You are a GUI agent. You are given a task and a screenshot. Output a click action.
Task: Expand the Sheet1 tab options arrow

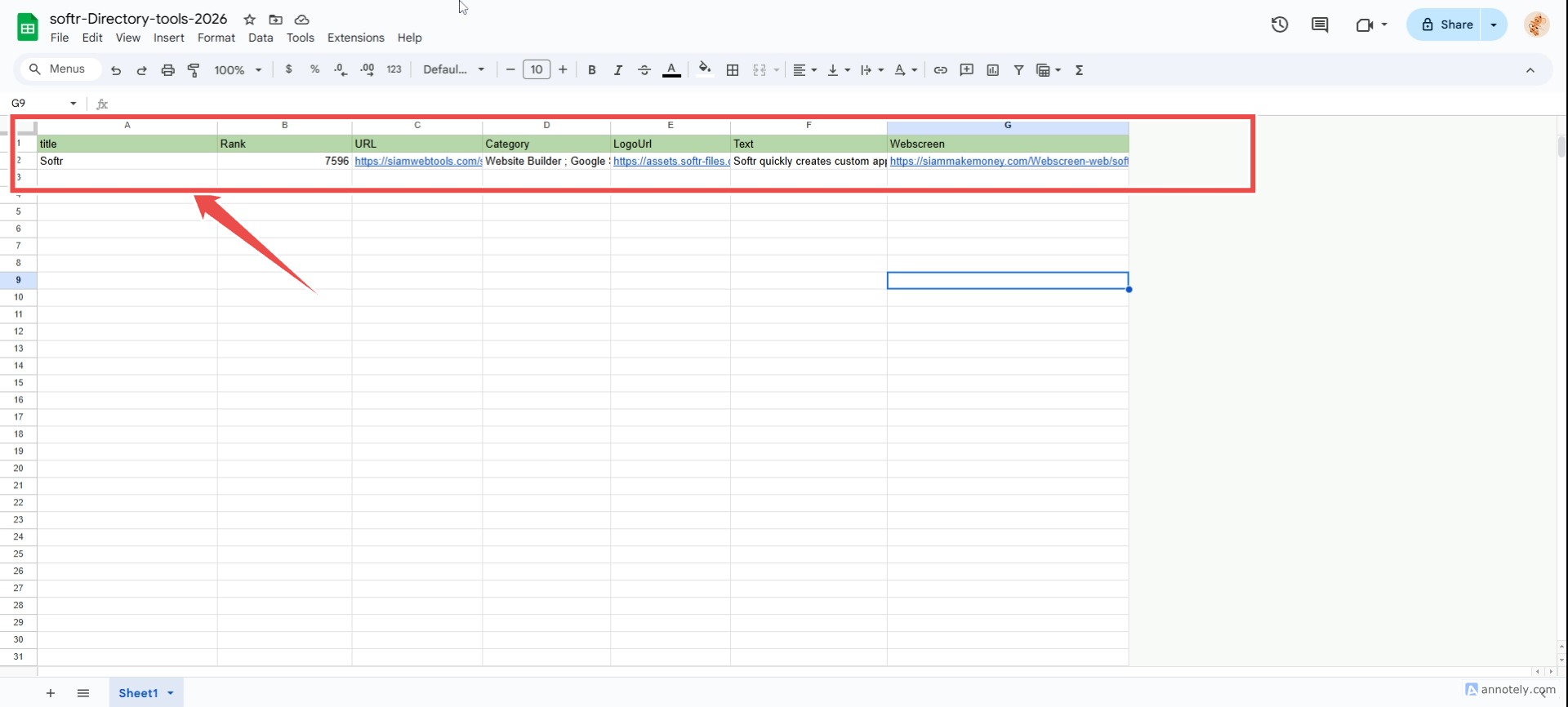tap(171, 693)
